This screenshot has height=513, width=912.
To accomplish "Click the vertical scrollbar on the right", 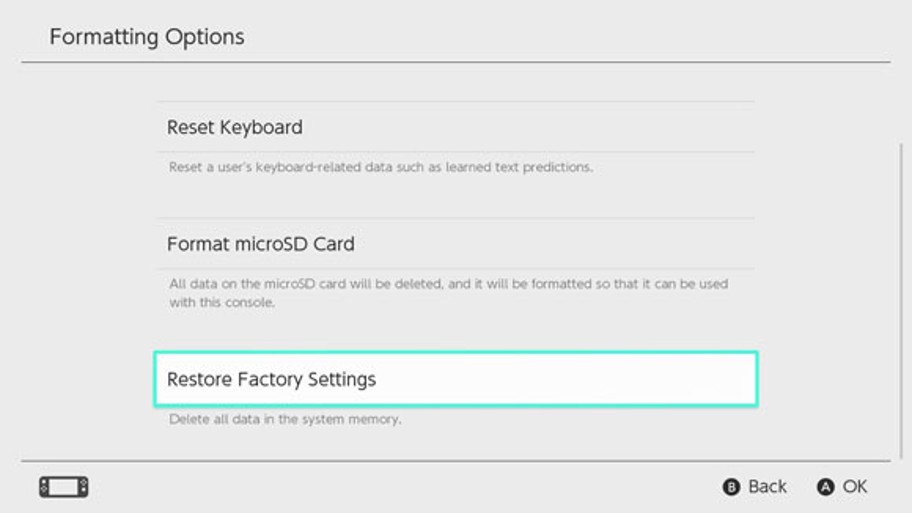I will [x=902, y=301].
